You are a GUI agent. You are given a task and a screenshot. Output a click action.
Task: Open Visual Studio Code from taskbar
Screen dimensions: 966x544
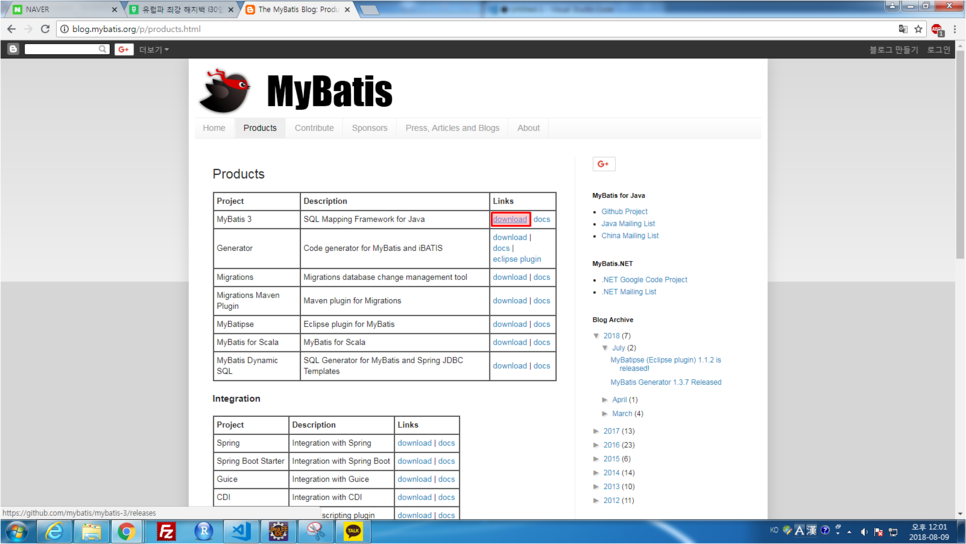coord(241,531)
